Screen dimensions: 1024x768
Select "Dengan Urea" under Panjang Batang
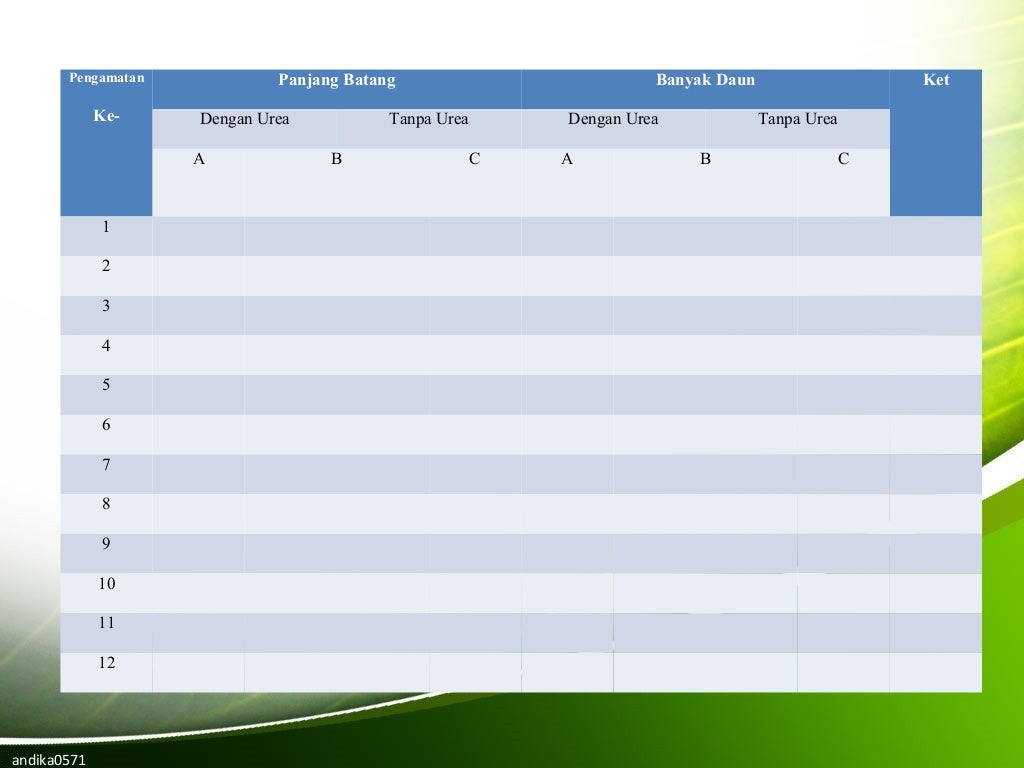pyautogui.click(x=245, y=119)
